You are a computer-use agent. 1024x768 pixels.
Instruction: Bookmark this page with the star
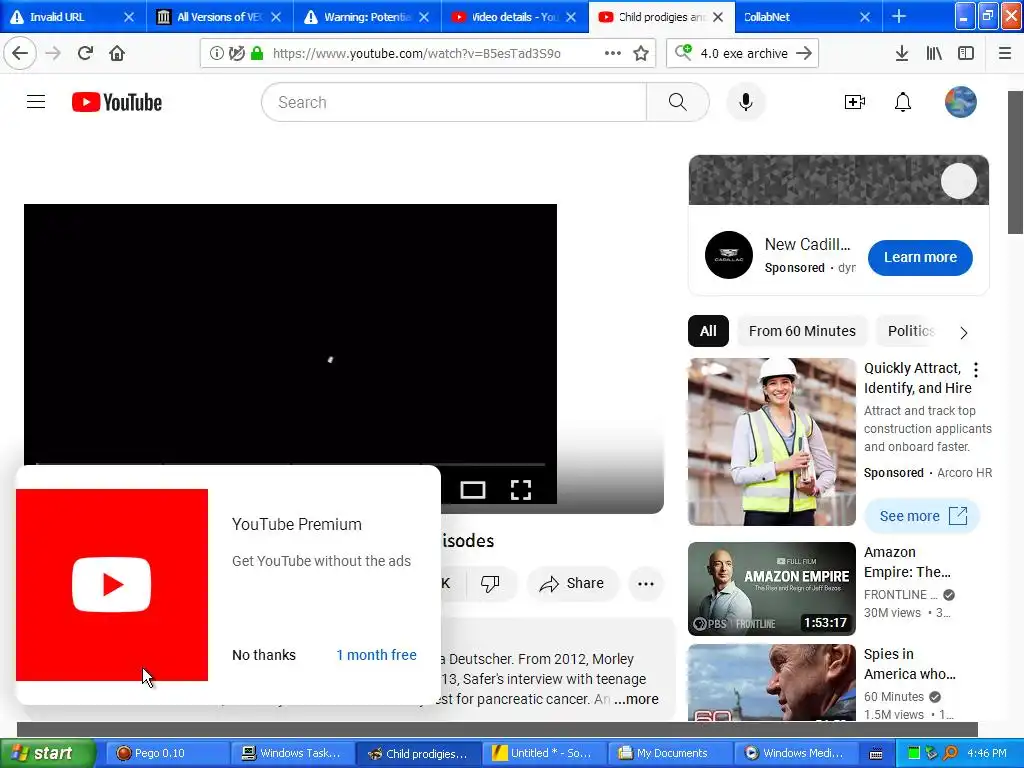pyautogui.click(x=641, y=53)
